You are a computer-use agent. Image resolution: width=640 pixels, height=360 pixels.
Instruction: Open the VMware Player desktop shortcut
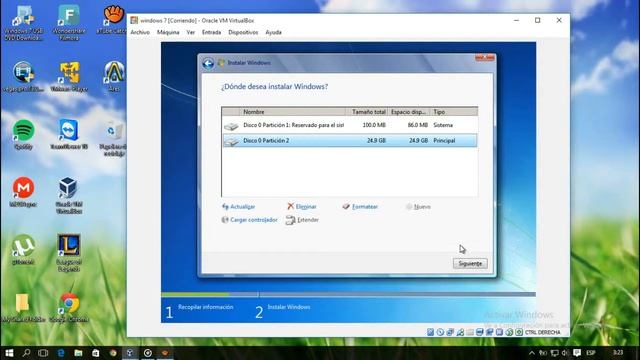click(x=69, y=76)
